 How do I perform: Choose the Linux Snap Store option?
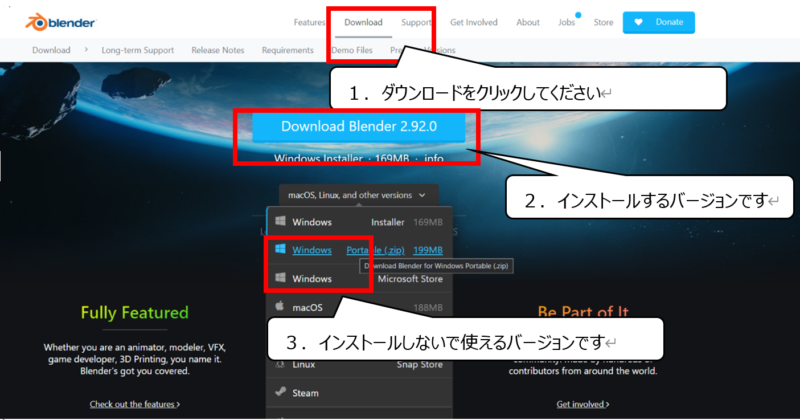(359, 364)
